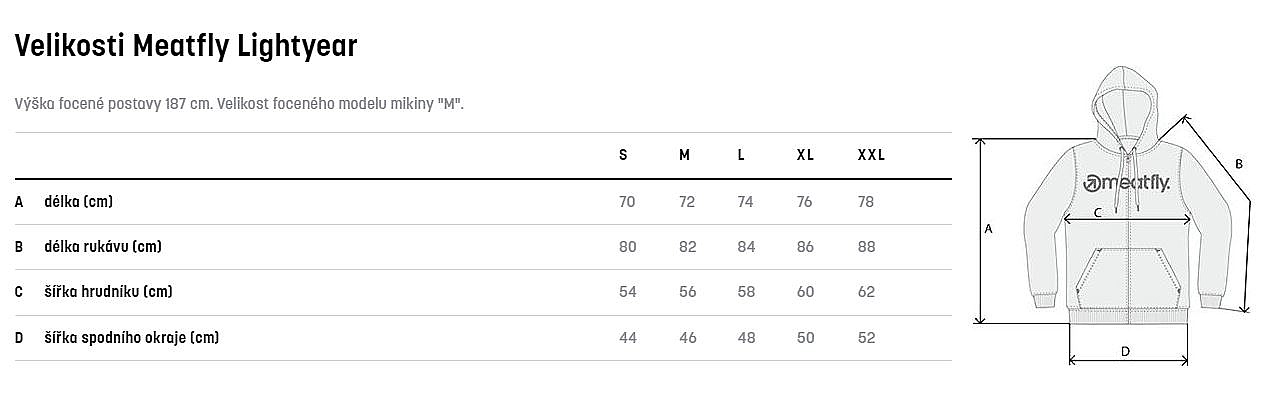The height and width of the screenshot is (405, 1265).
Task: Click the B sleeve marker on diagram
Action: 1238,163
